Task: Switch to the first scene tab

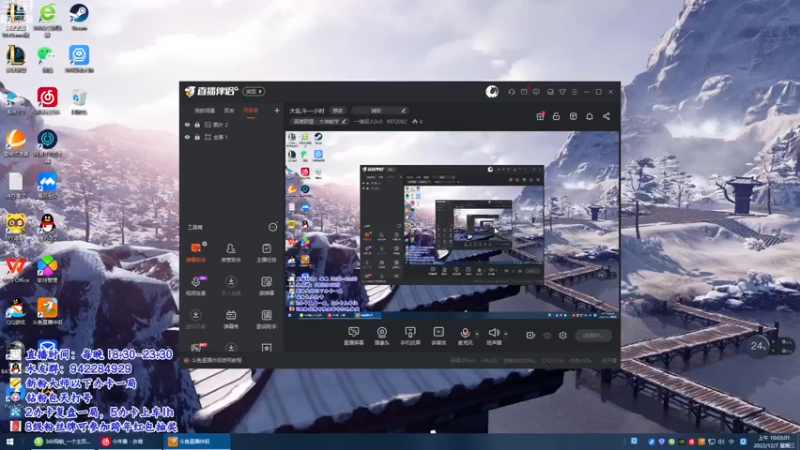Action: pos(205,110)
